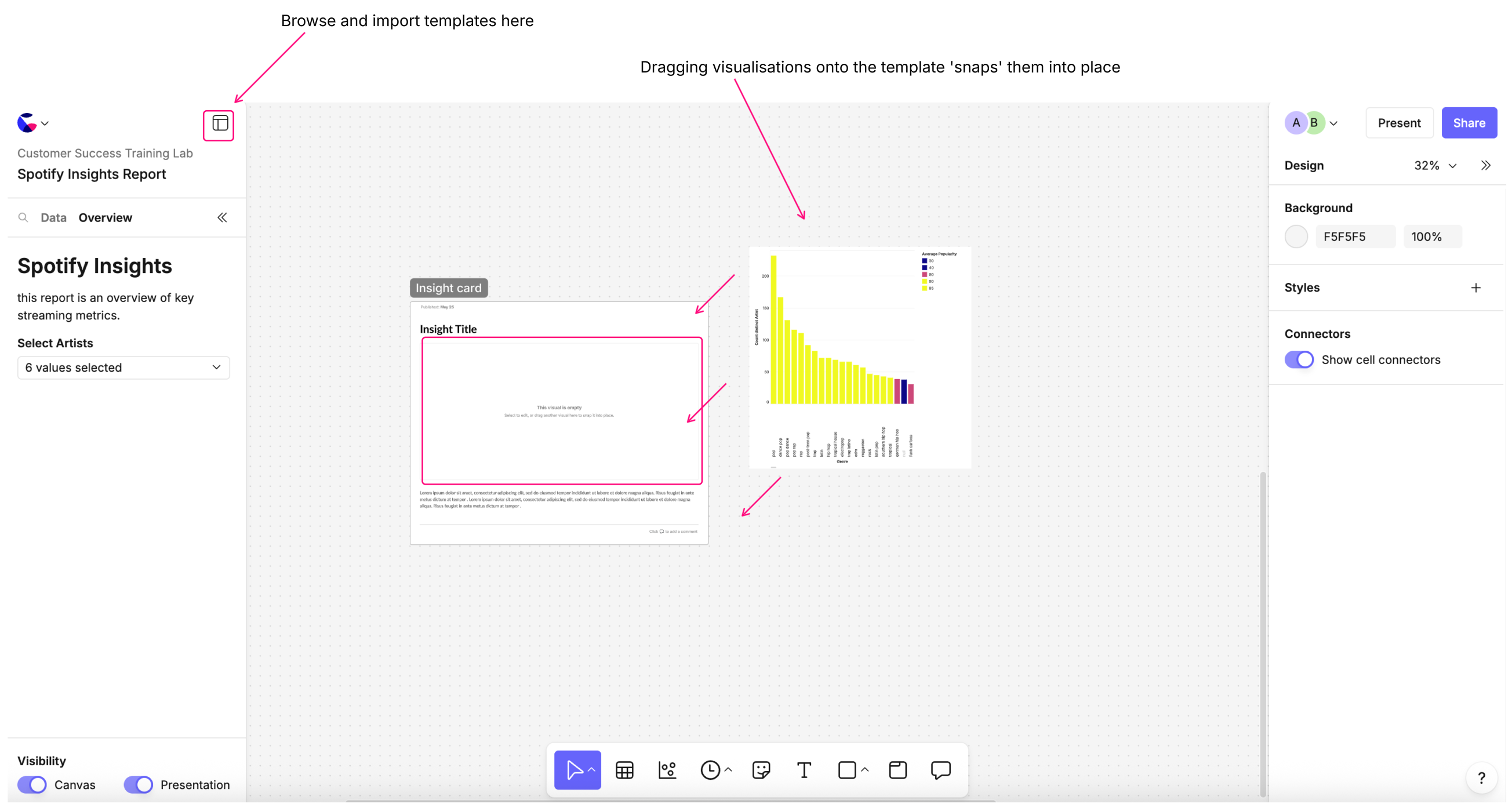Select the Text tool
The image size is (1512, 807).
[804, 769]
